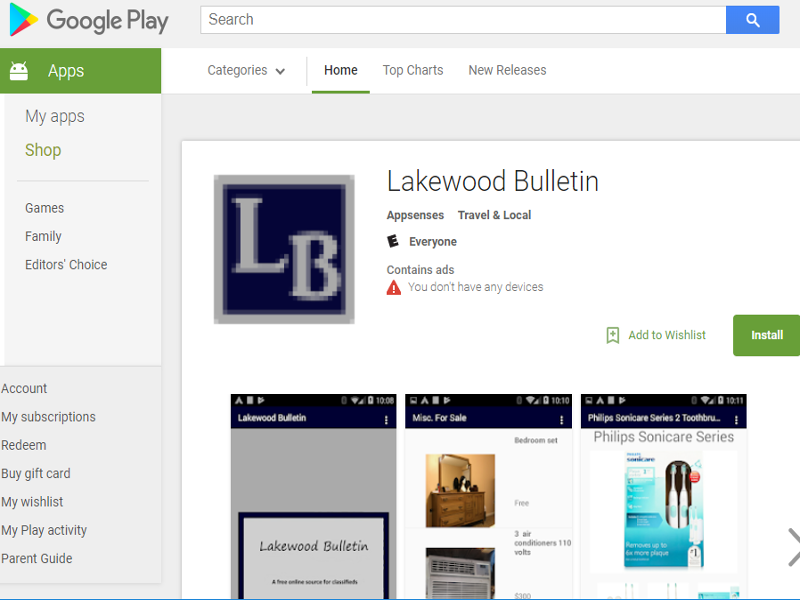800x600 pixels.
Task: Open the New Releases tab
Action: click(x=508, y=70)
